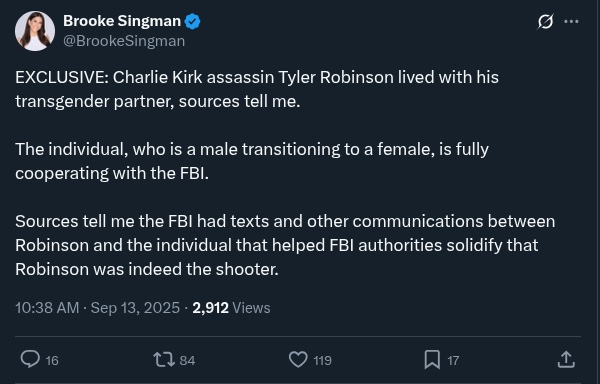Click the 16 replies count
600x384 pixels.
[x=52, y=360]
